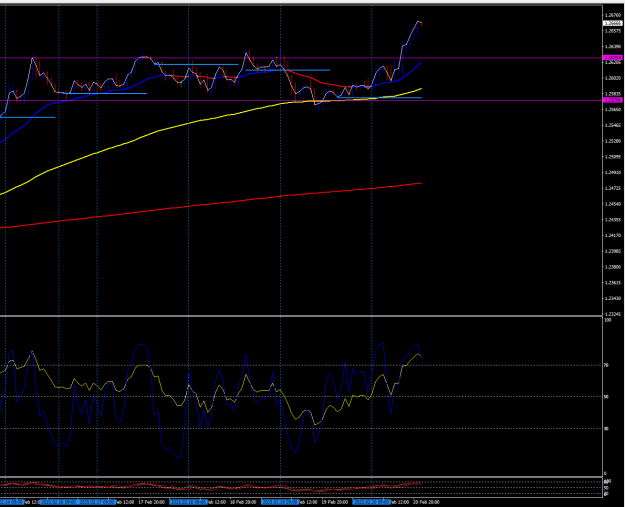
Task: Select the lower magenta horizontal line on the chart
Action: [301, 100]
